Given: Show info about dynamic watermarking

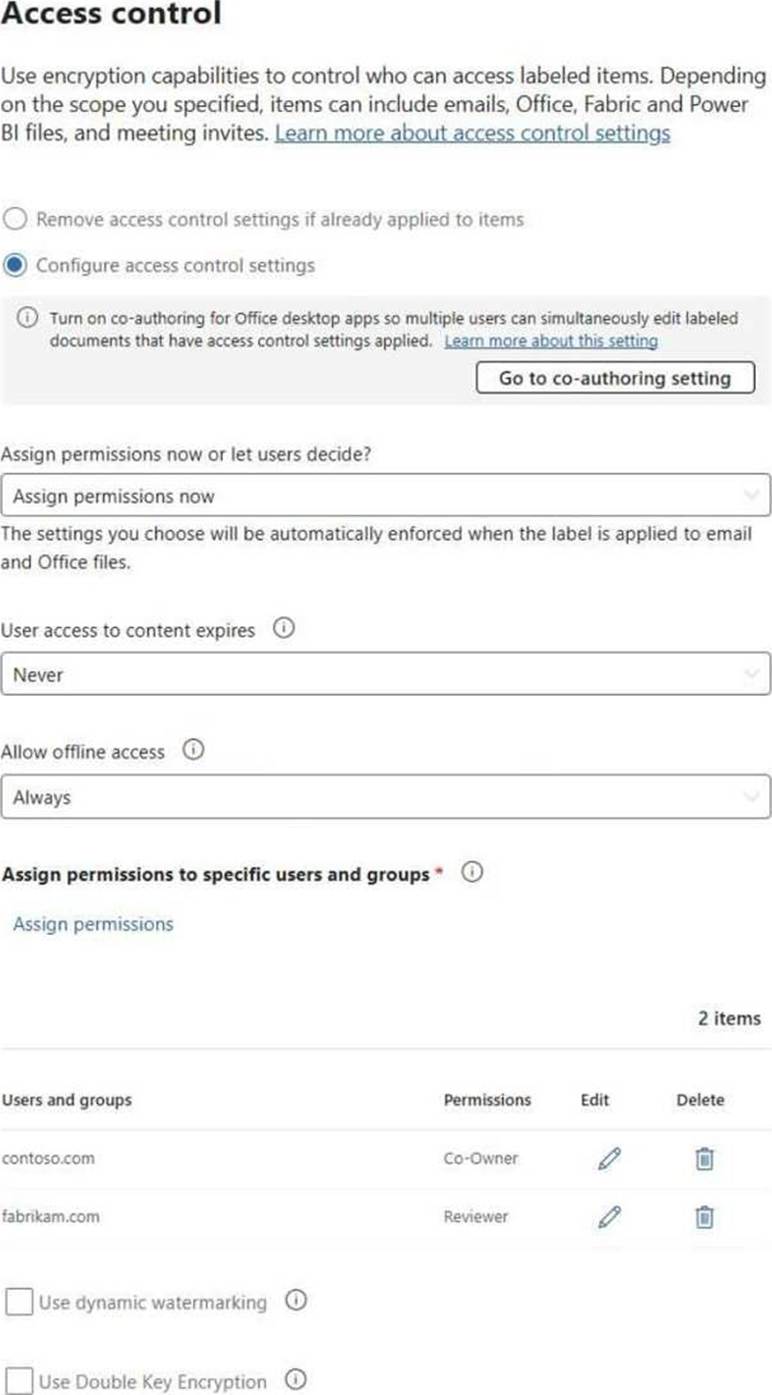Looking at the screenshot, I should pos(296,1301).
